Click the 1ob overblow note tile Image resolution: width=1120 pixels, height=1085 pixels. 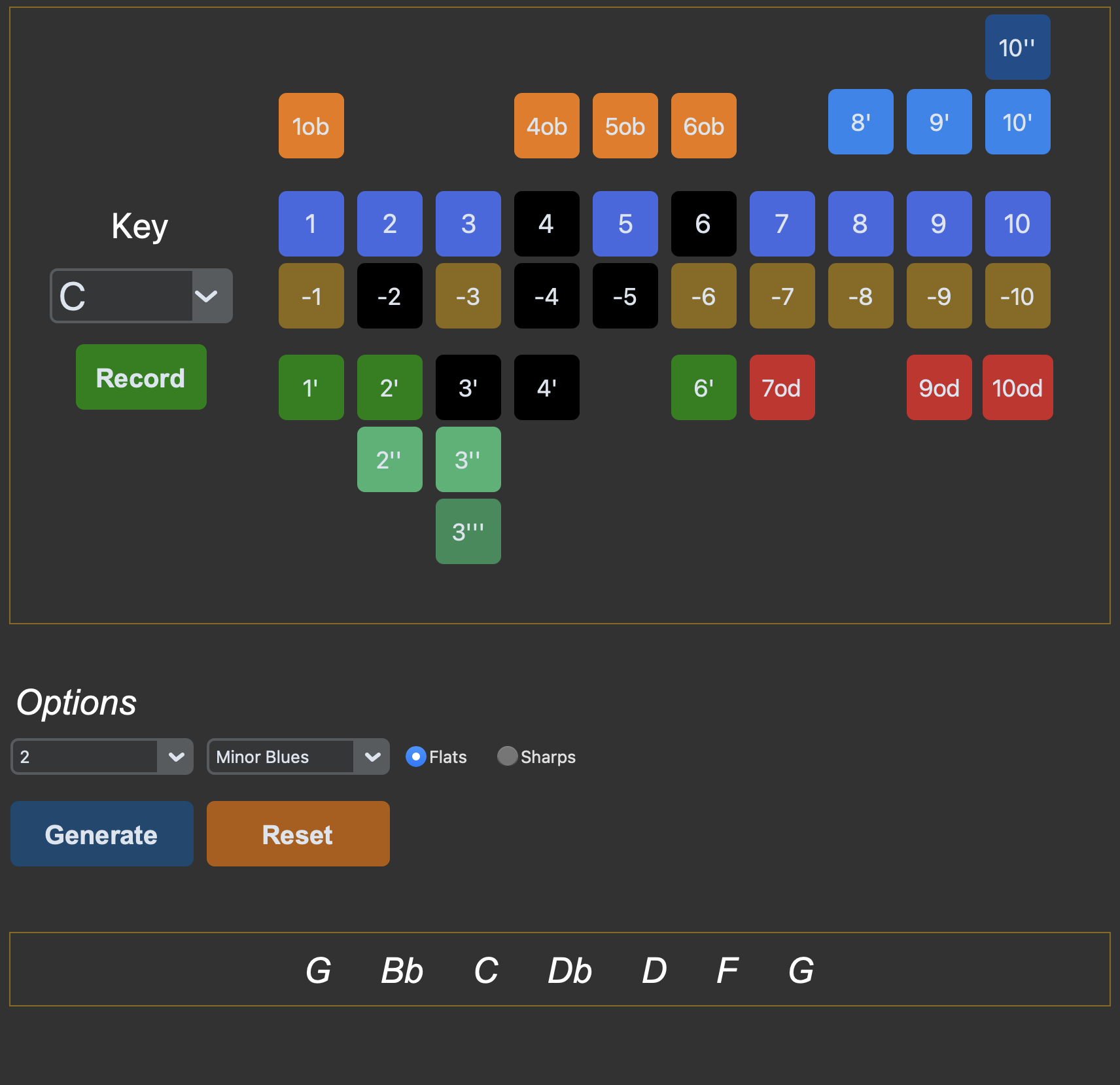click(x=311, y=126)
